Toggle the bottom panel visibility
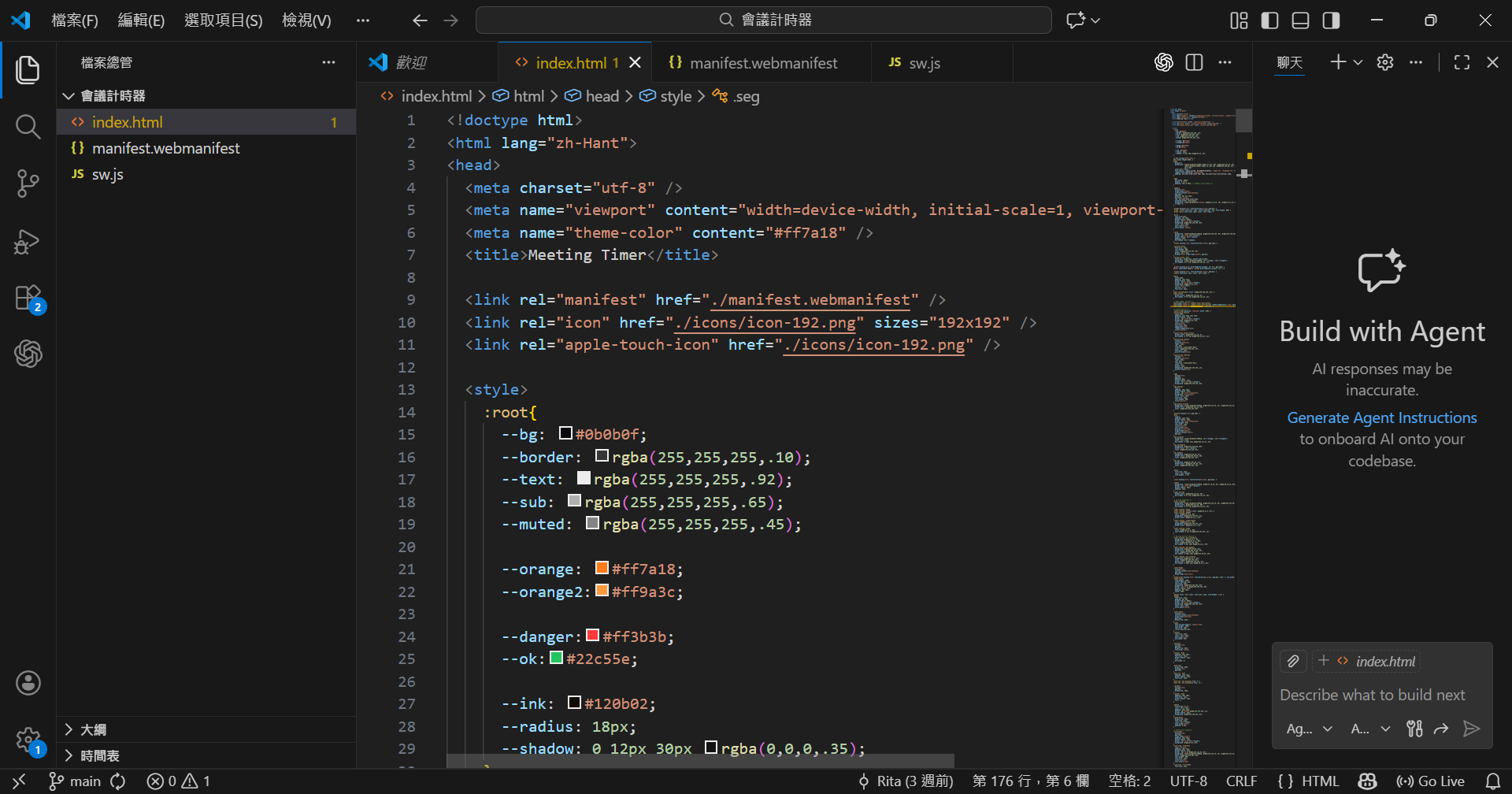This screenshot has height=794, width=1512. tap(1300, 20)
